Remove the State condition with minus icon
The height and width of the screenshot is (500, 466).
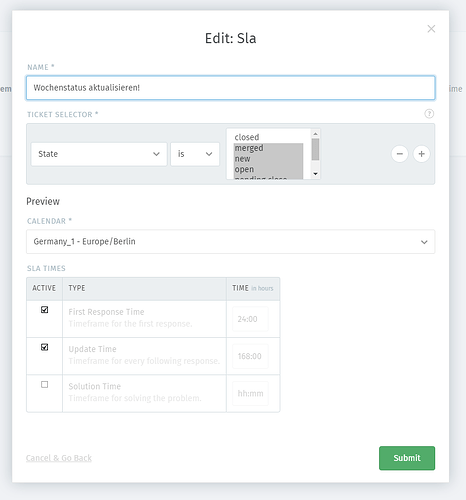click(x=400, y=154)
